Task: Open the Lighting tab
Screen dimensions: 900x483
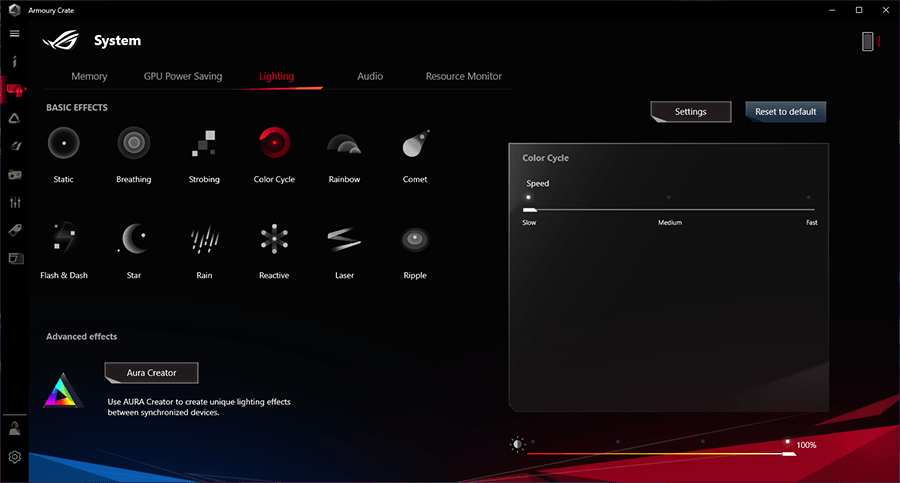Action: tap(277, 76)
